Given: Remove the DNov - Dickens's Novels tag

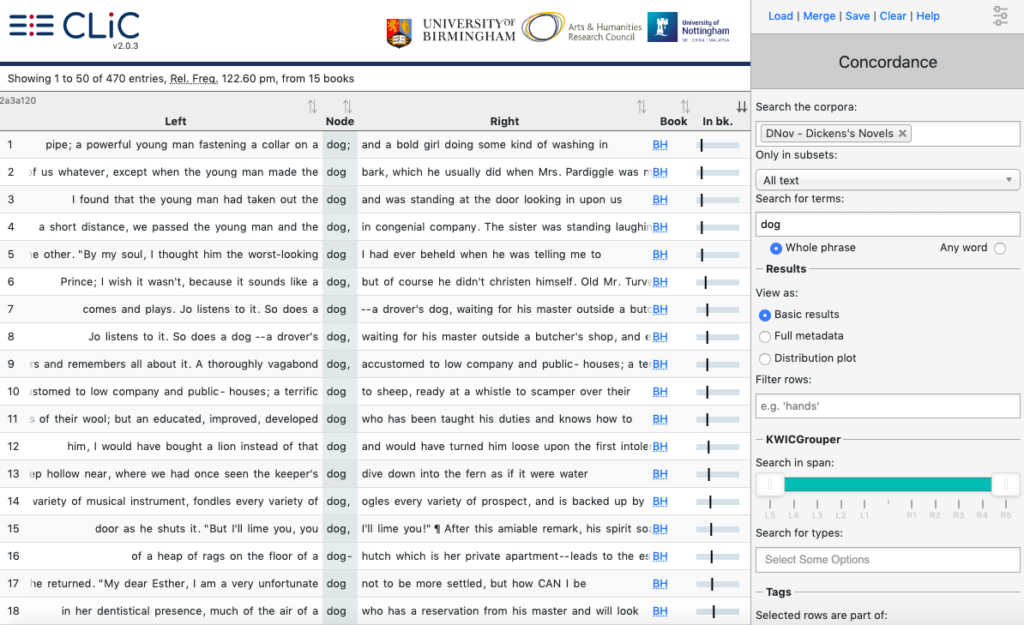Looking at the screenshot, I should (902, 133).
